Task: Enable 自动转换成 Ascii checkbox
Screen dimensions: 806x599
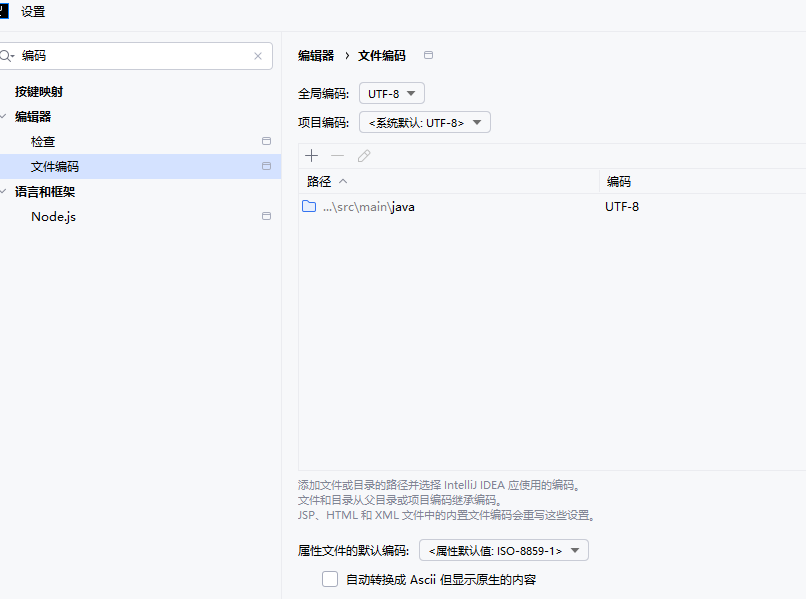Action: [x=330, y=579]
